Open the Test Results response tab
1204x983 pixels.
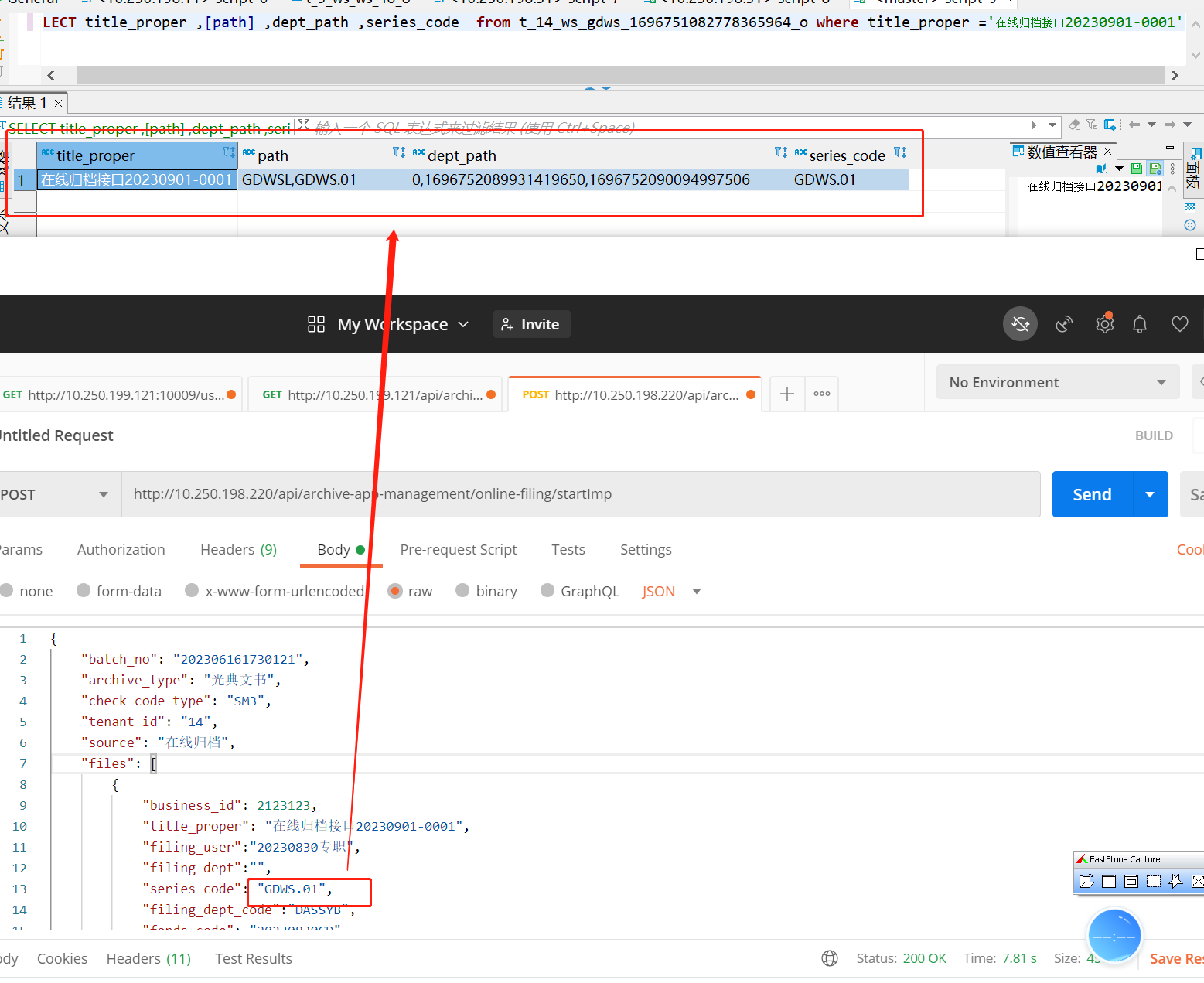(x=254, y=958)
